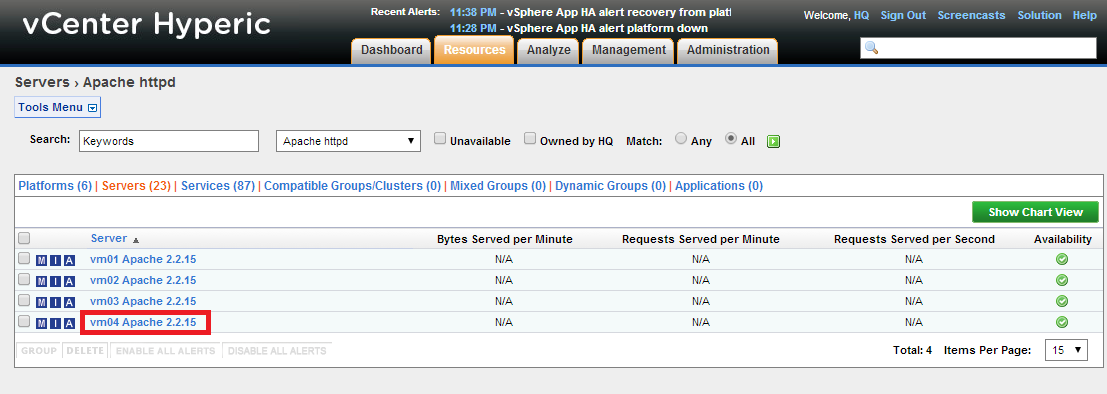The image size is (1107, 394).
Task: Click the M icon for vm01 Apache
Action: [42, 260]
